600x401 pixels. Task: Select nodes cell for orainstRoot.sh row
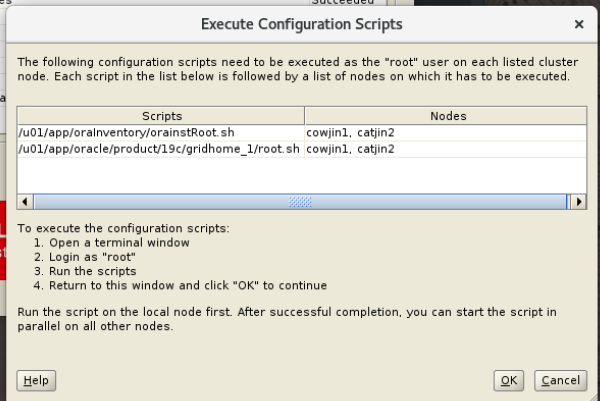(x=446, y=133)
